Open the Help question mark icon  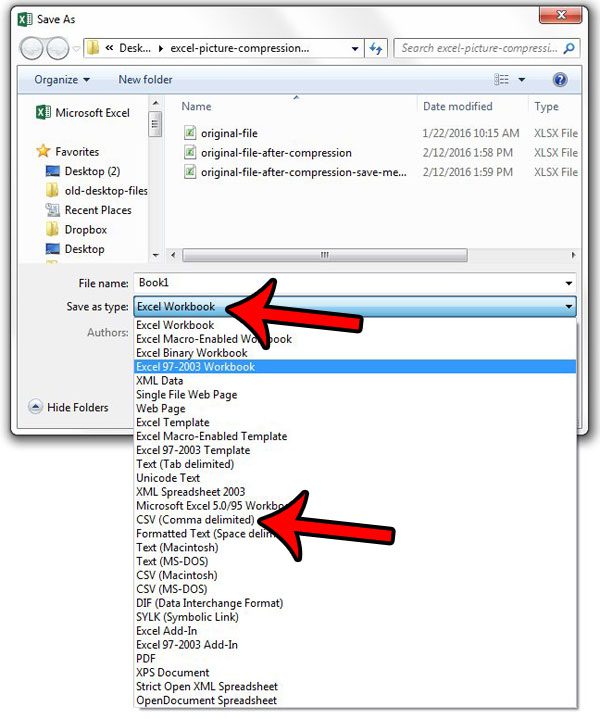tap(560, 80)
